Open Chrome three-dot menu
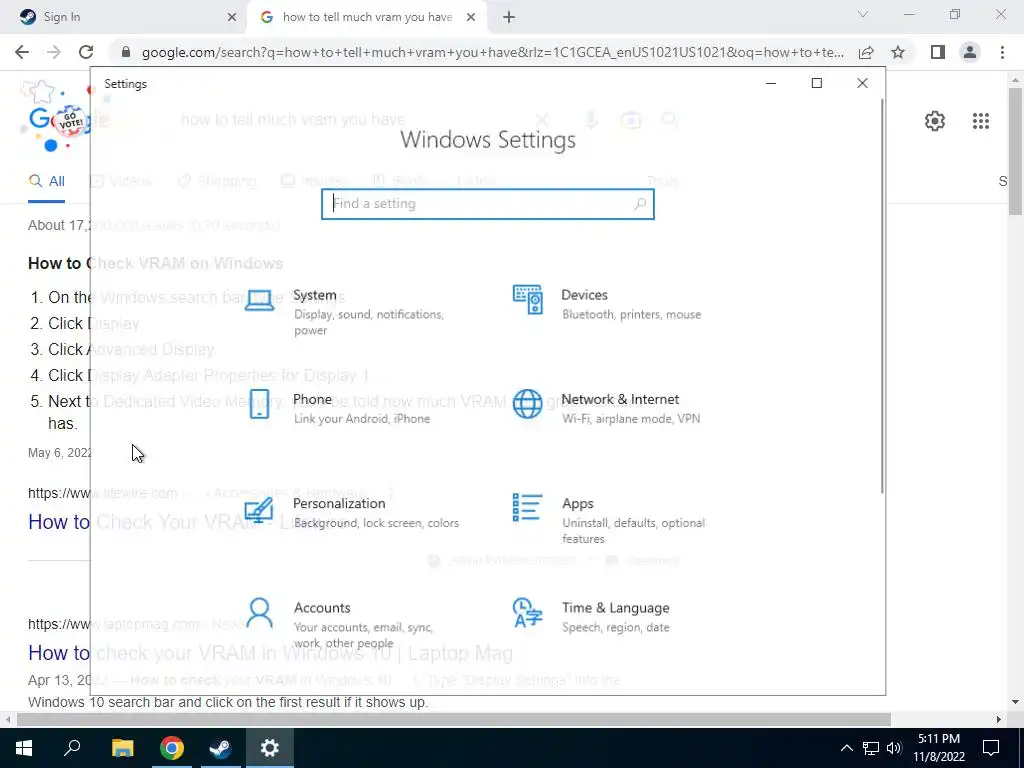The width and height of the screenshot is (1024, 768). [1002, 52]
